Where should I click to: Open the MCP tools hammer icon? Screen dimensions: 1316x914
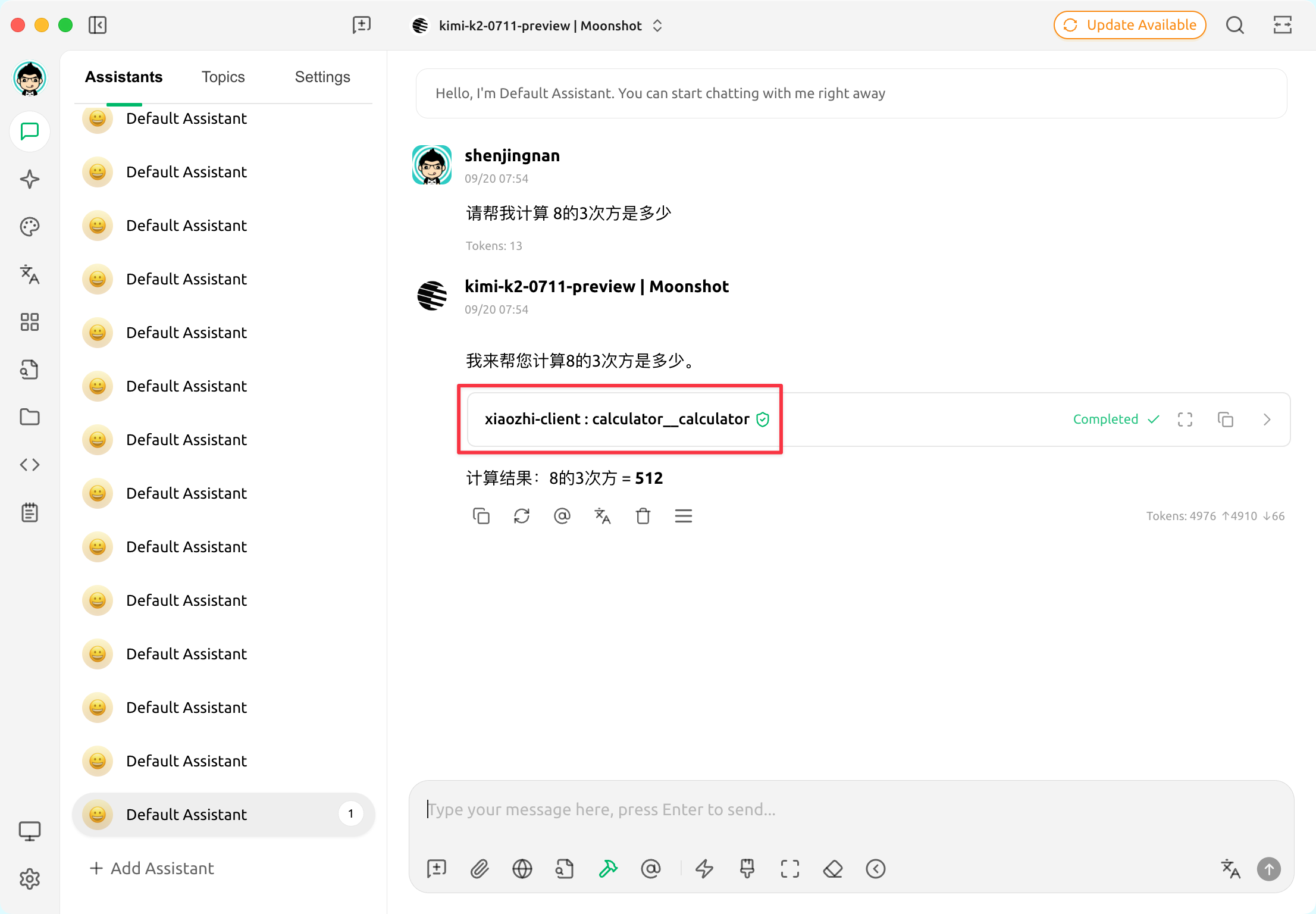(x=608, y=869)
